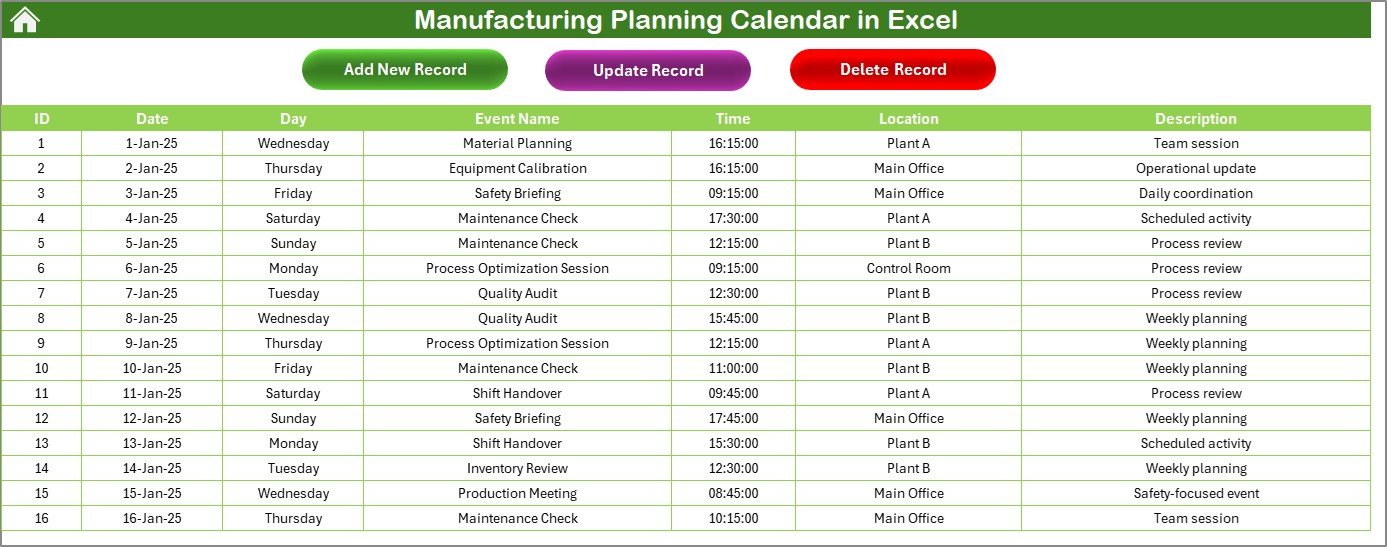The width and height of the screenshot is (1387, 547).
Task: Click the Production Meeting event cell
Action: coord(517,493)
